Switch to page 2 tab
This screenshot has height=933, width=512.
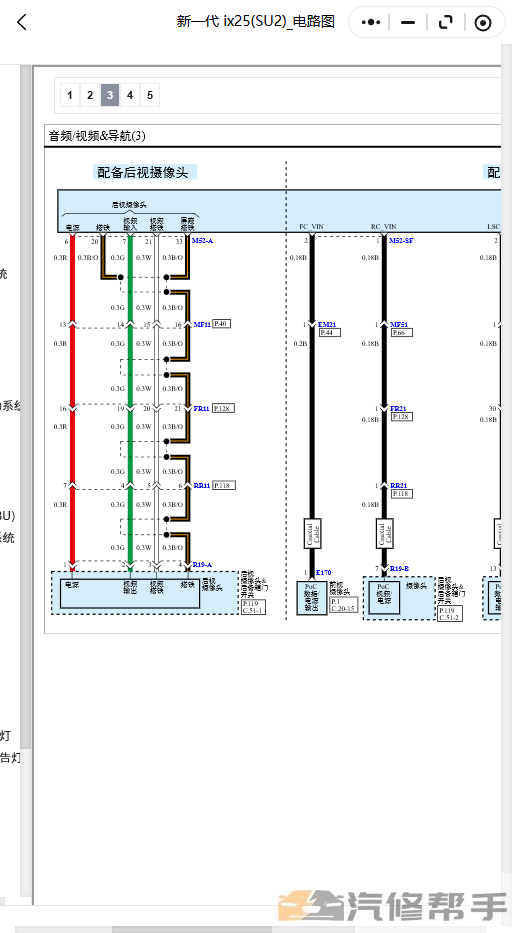tap(90, 95)
